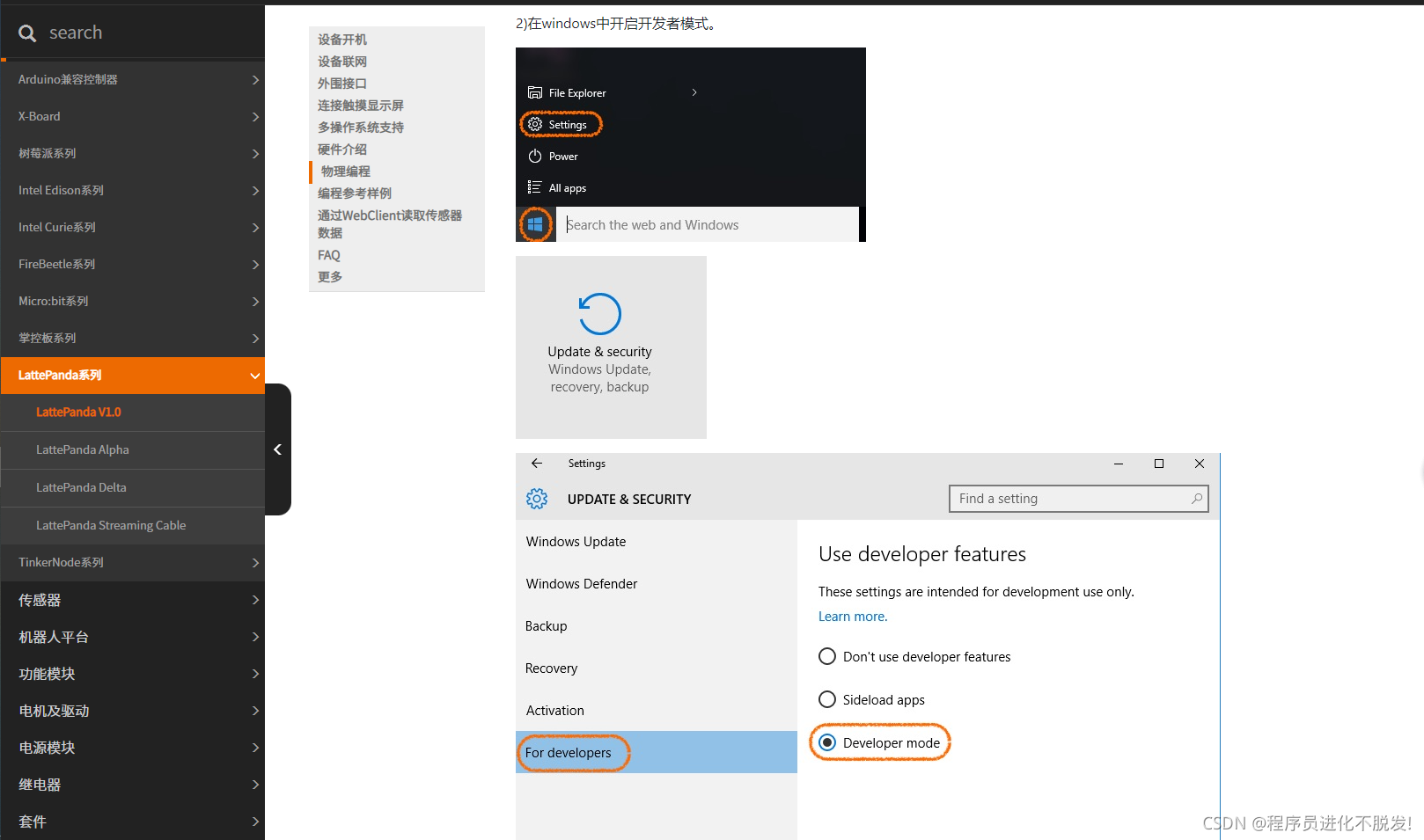The image size is (1424, 840).
Task: Select the Windows Defender tab
Action: (x=657, y=584)
